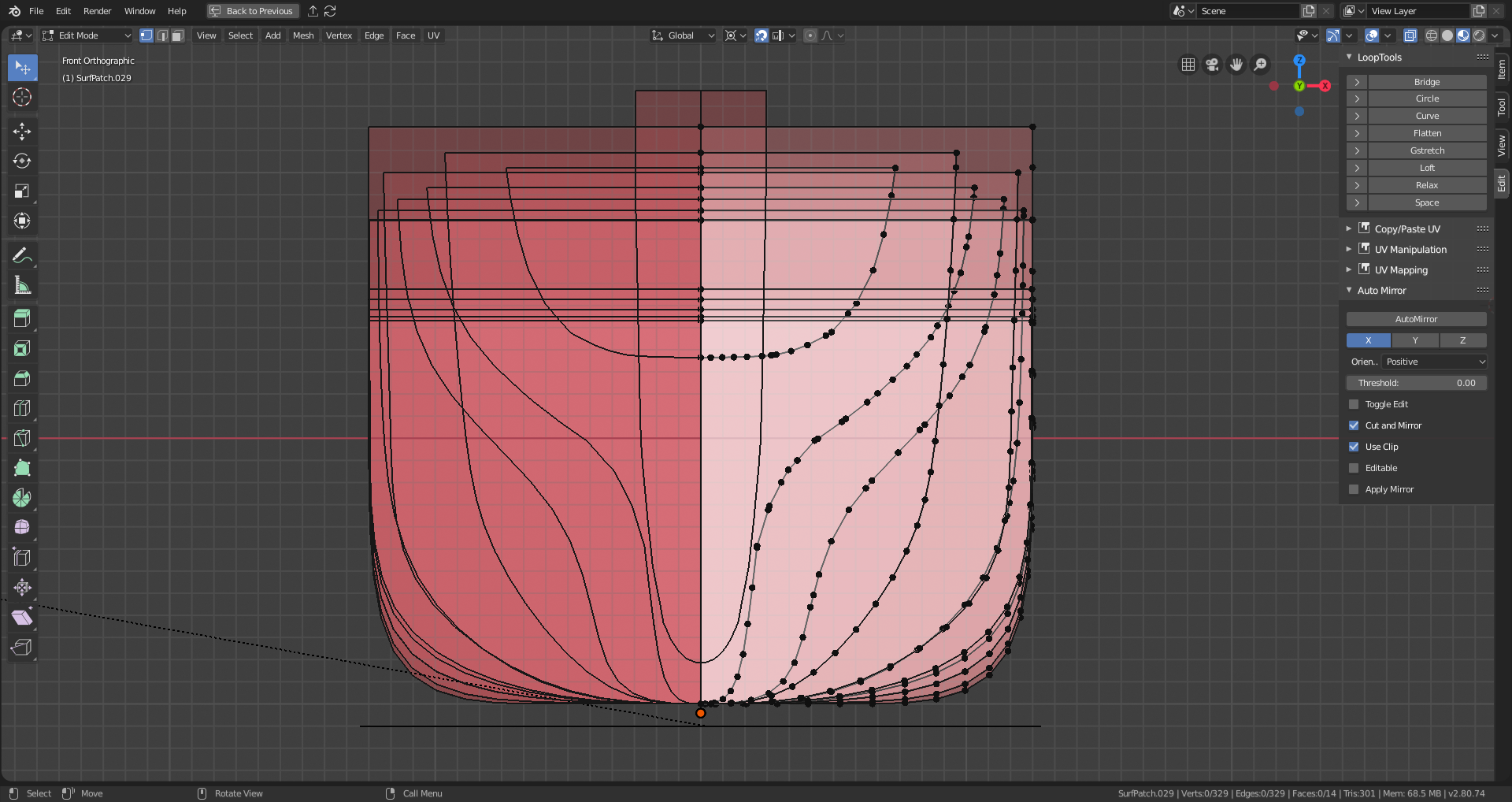
Task: Activate the Rotate tool
Action: (22, 161)
